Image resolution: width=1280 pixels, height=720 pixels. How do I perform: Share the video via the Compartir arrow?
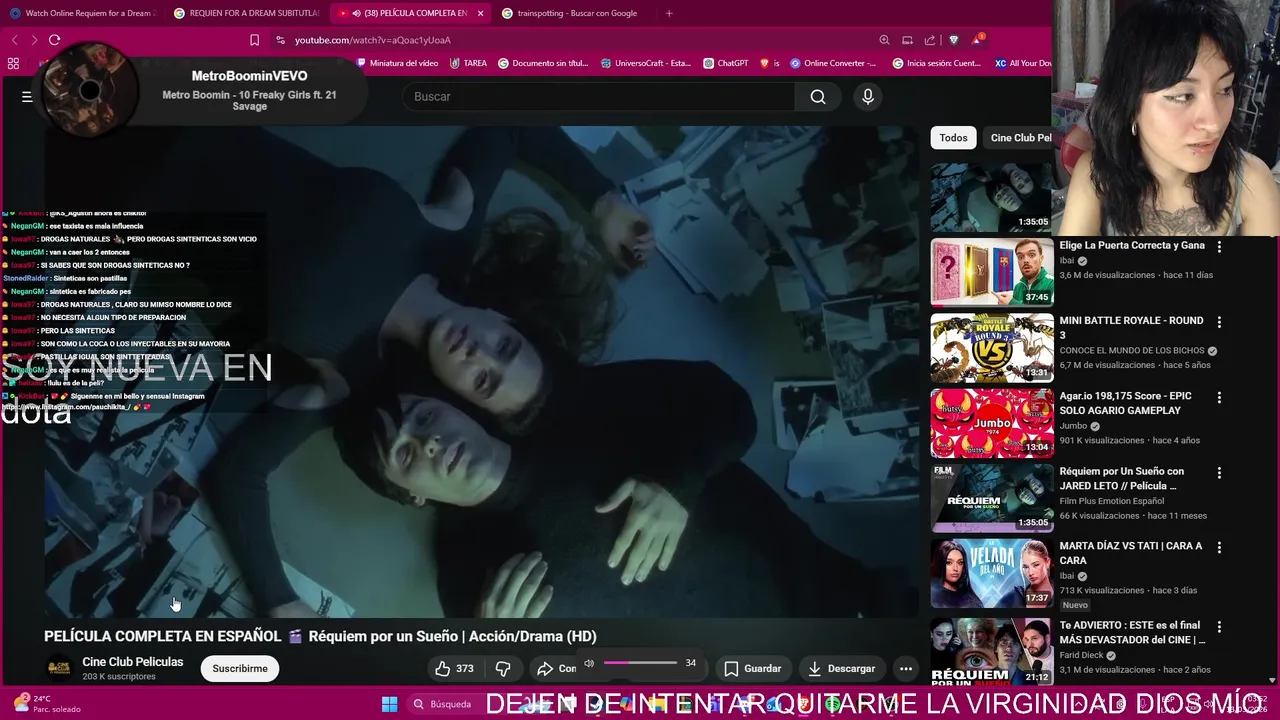tap(555, 668)
